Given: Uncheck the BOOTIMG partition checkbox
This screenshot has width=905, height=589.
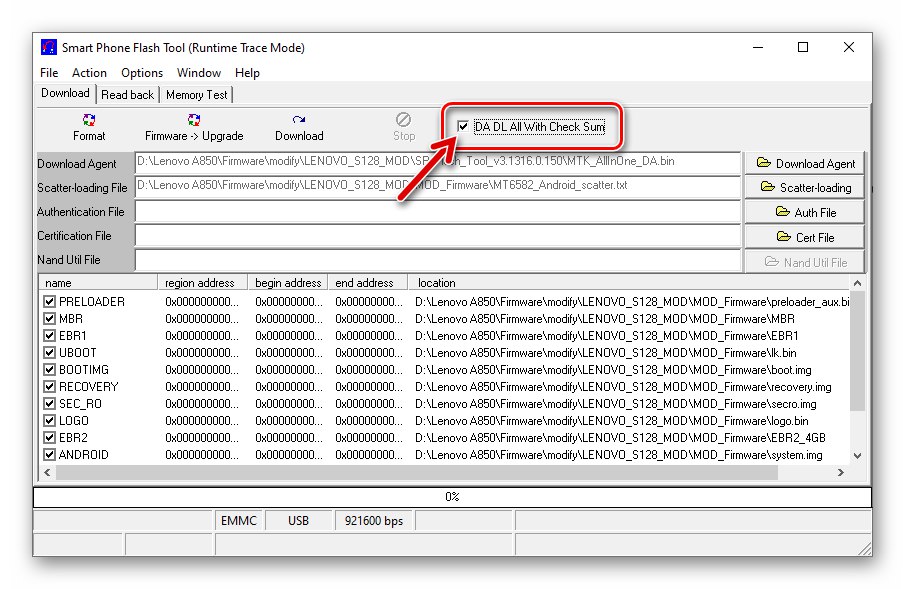Looking at the screenshot, I should click(50, 370).
